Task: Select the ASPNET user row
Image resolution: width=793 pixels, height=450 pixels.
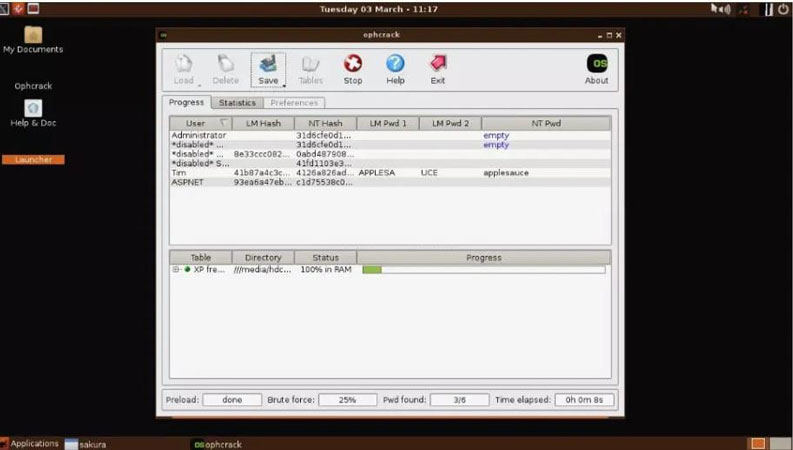Action: tap(390, 182)
